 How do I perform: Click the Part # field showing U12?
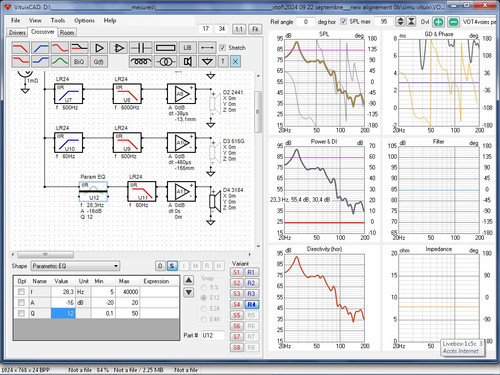pos(212,335)
